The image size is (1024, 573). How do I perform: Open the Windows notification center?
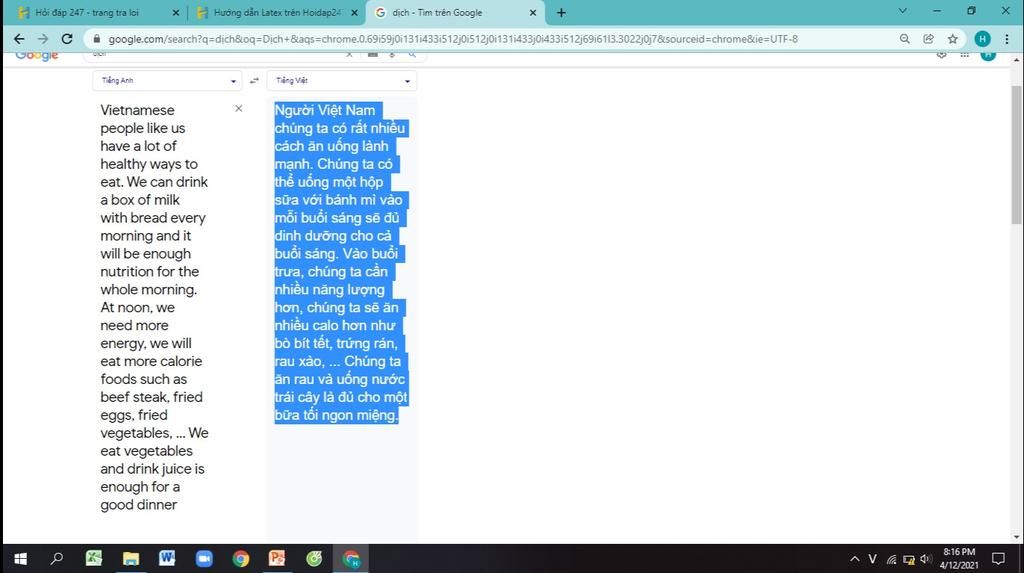click(998, 559)
